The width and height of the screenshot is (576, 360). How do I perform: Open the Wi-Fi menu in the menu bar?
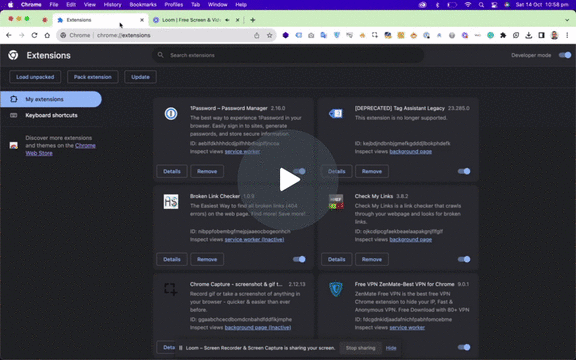point(468,5)
